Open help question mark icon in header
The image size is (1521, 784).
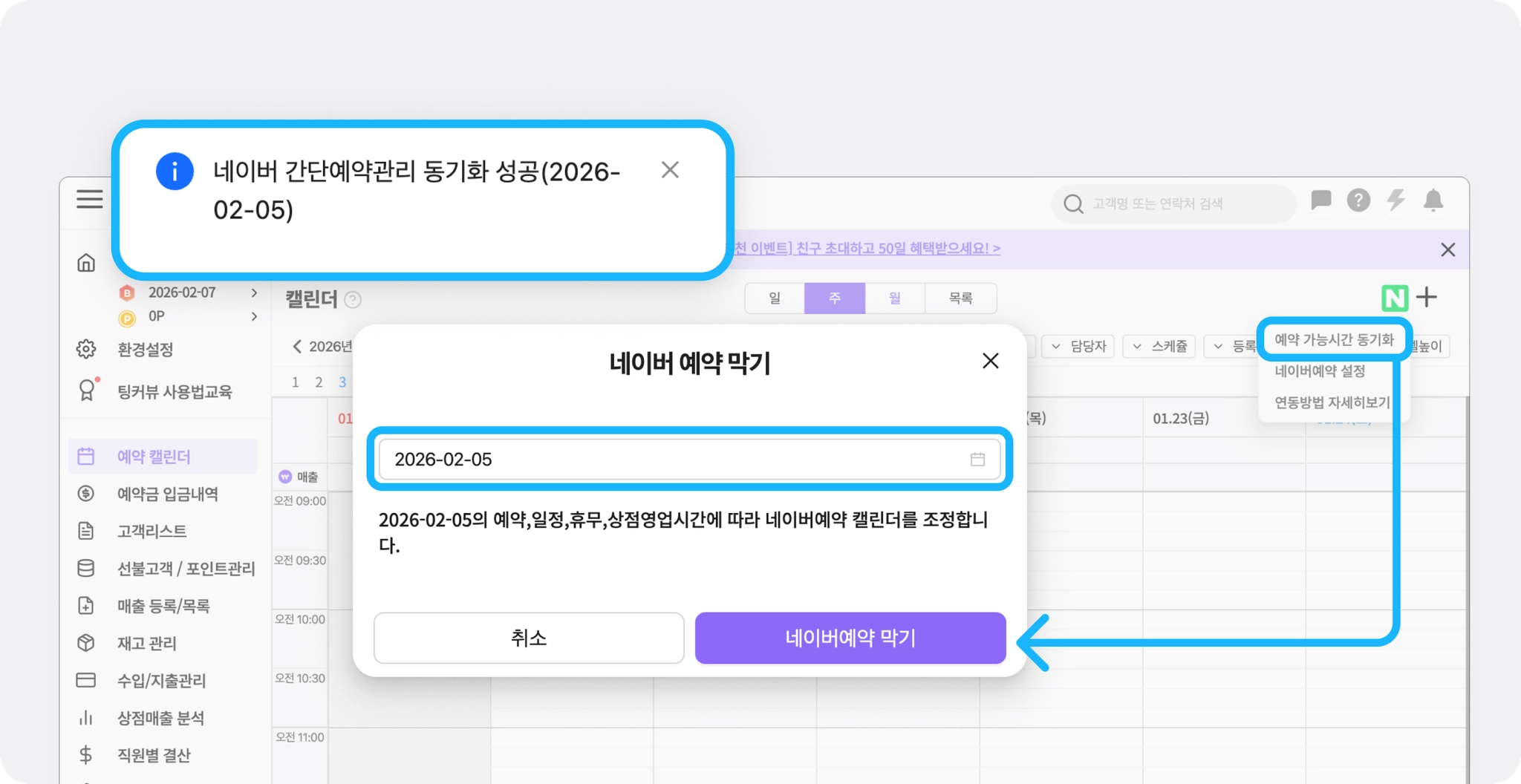pos(1358,200)
